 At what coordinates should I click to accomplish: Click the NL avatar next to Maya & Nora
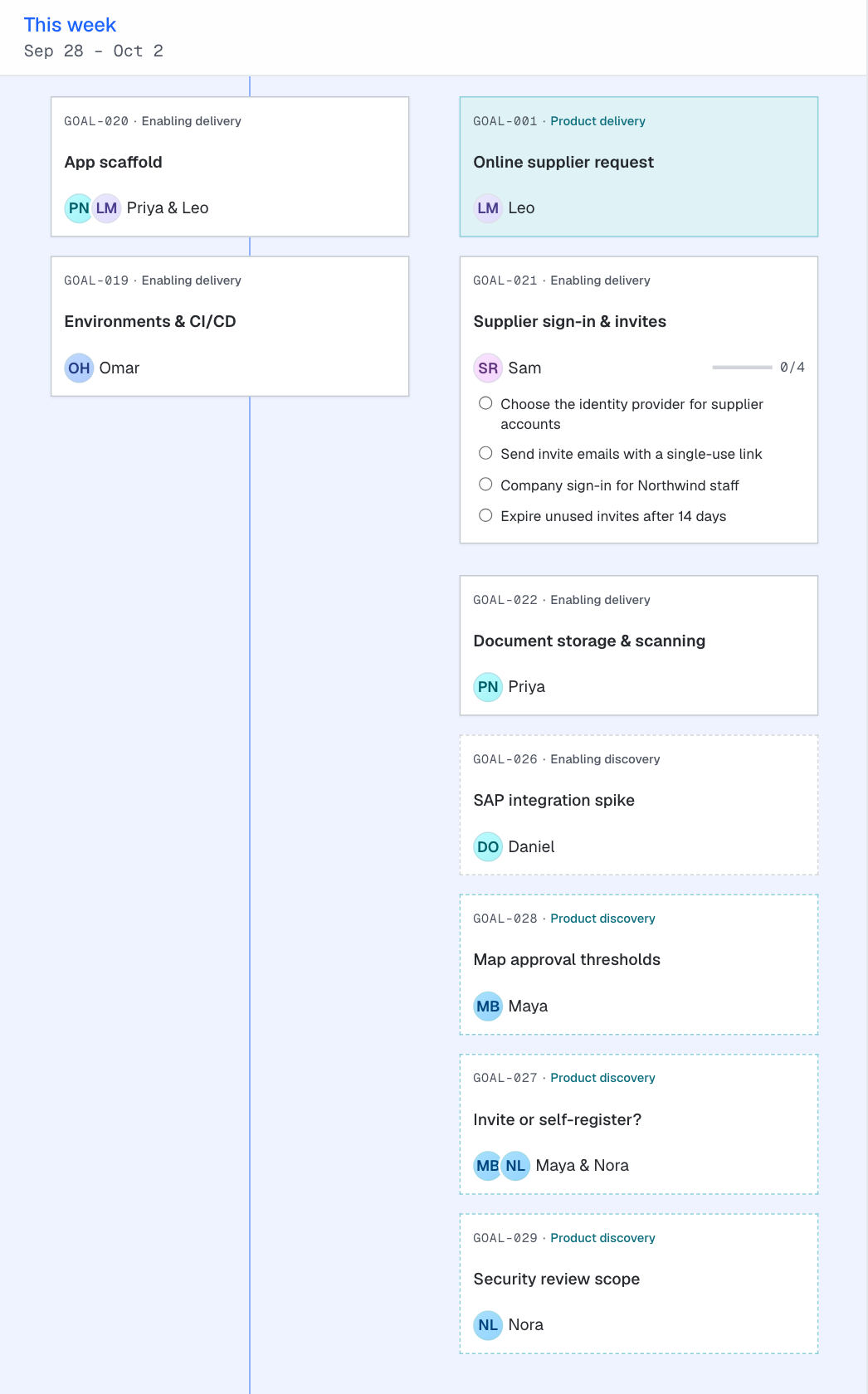(x=515, y=1166)
